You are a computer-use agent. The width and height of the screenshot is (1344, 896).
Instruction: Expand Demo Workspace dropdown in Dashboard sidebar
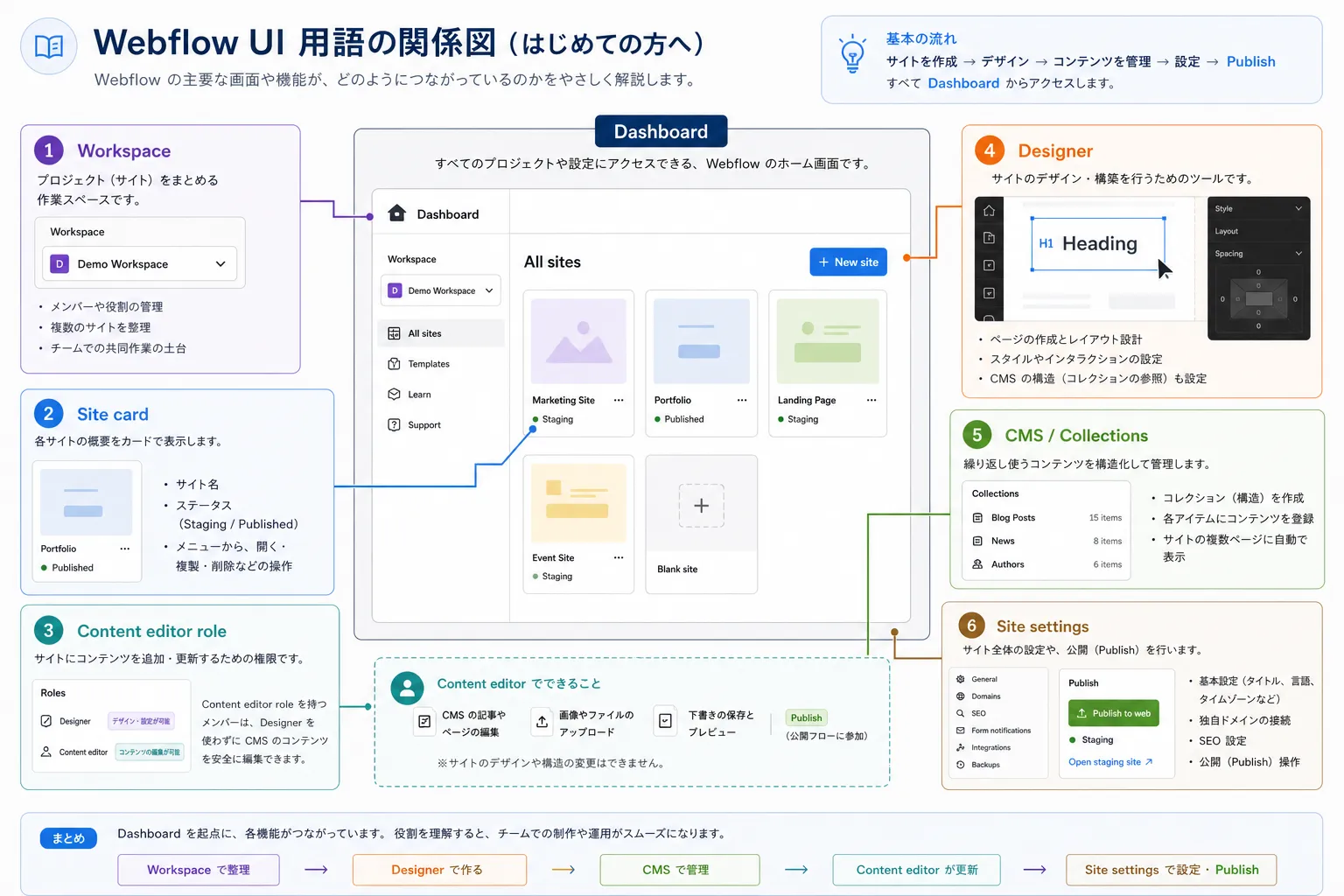(441, 290)
